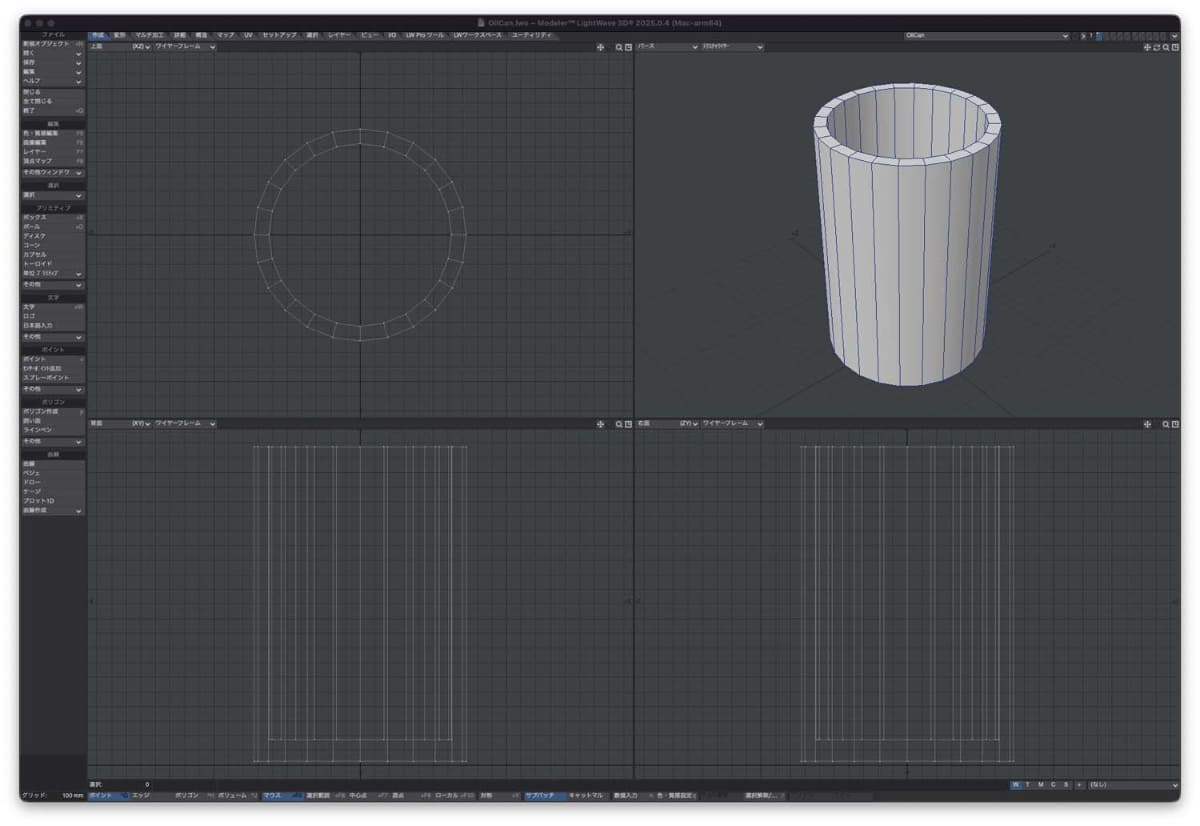1200x826 pixels.
Task: Click 新規オブジェクト in the sidebar
Action: click(x=53, y=44)
